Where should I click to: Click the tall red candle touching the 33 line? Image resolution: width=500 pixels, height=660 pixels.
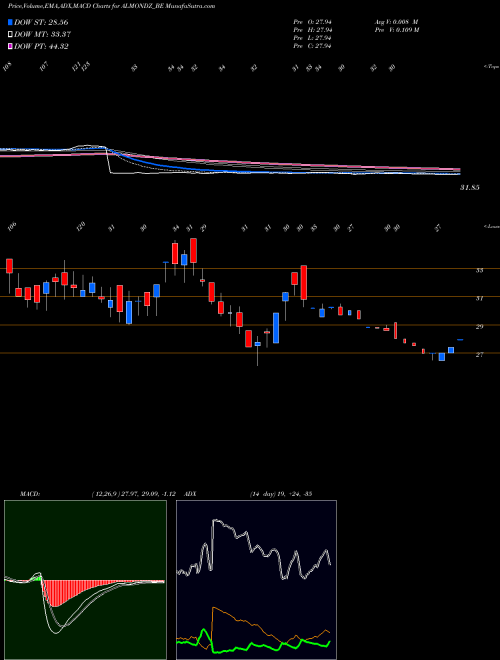(x=303, y=282)
